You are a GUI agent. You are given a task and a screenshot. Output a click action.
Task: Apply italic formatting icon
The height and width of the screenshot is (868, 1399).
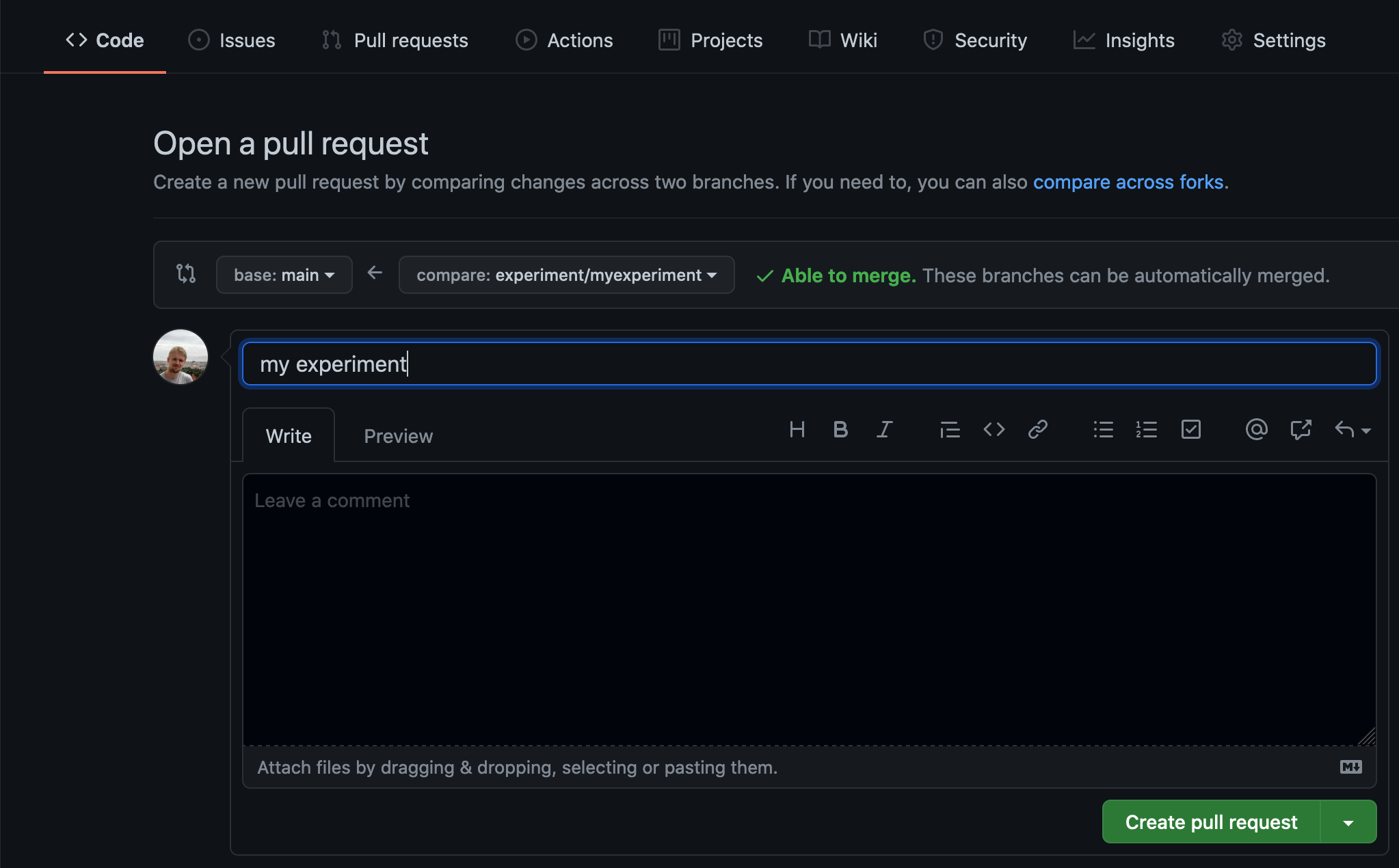click(884, 430)
